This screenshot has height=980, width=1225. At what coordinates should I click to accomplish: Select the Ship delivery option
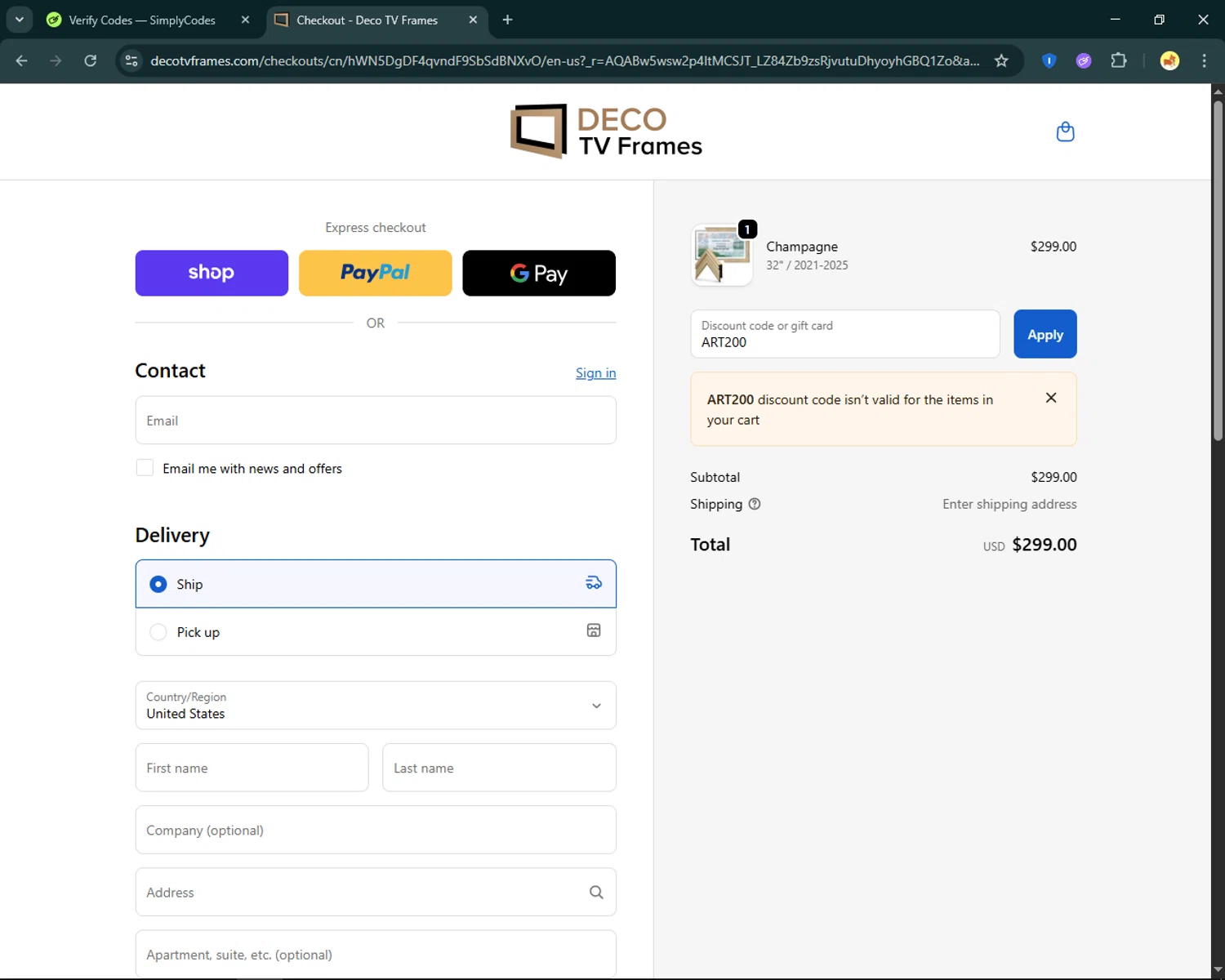tap(158, 584)
